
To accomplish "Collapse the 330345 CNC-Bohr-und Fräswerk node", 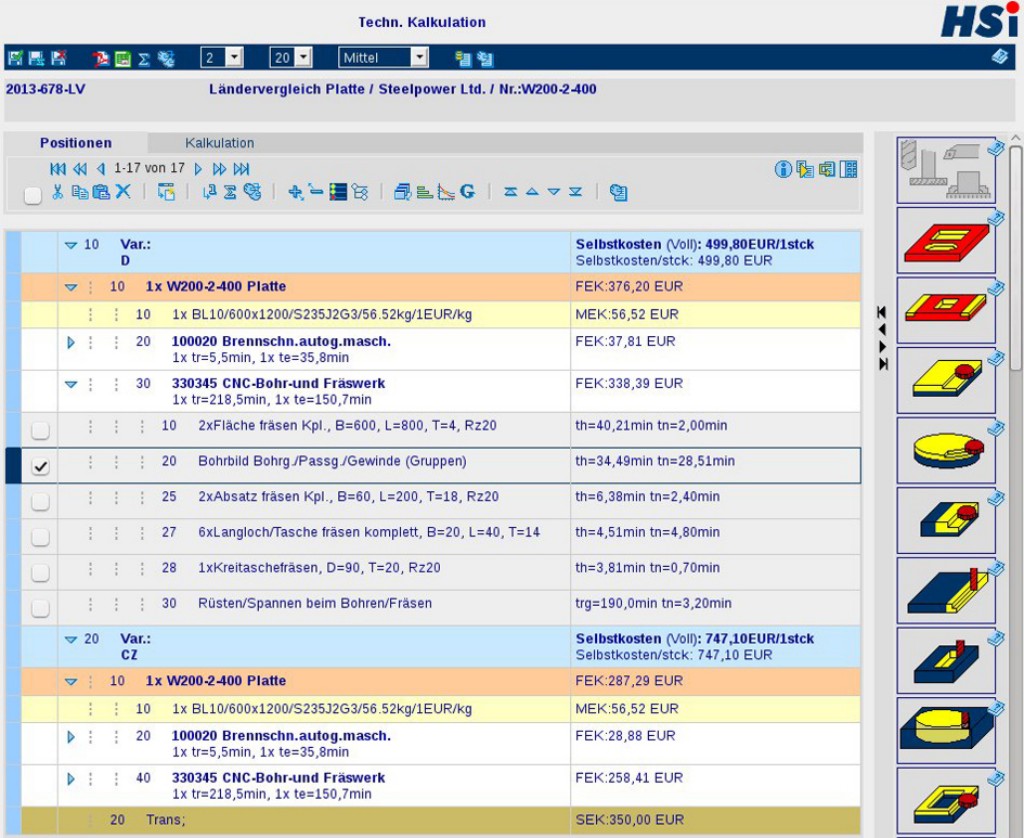I will pyautogui.click(x=71, y=385).
